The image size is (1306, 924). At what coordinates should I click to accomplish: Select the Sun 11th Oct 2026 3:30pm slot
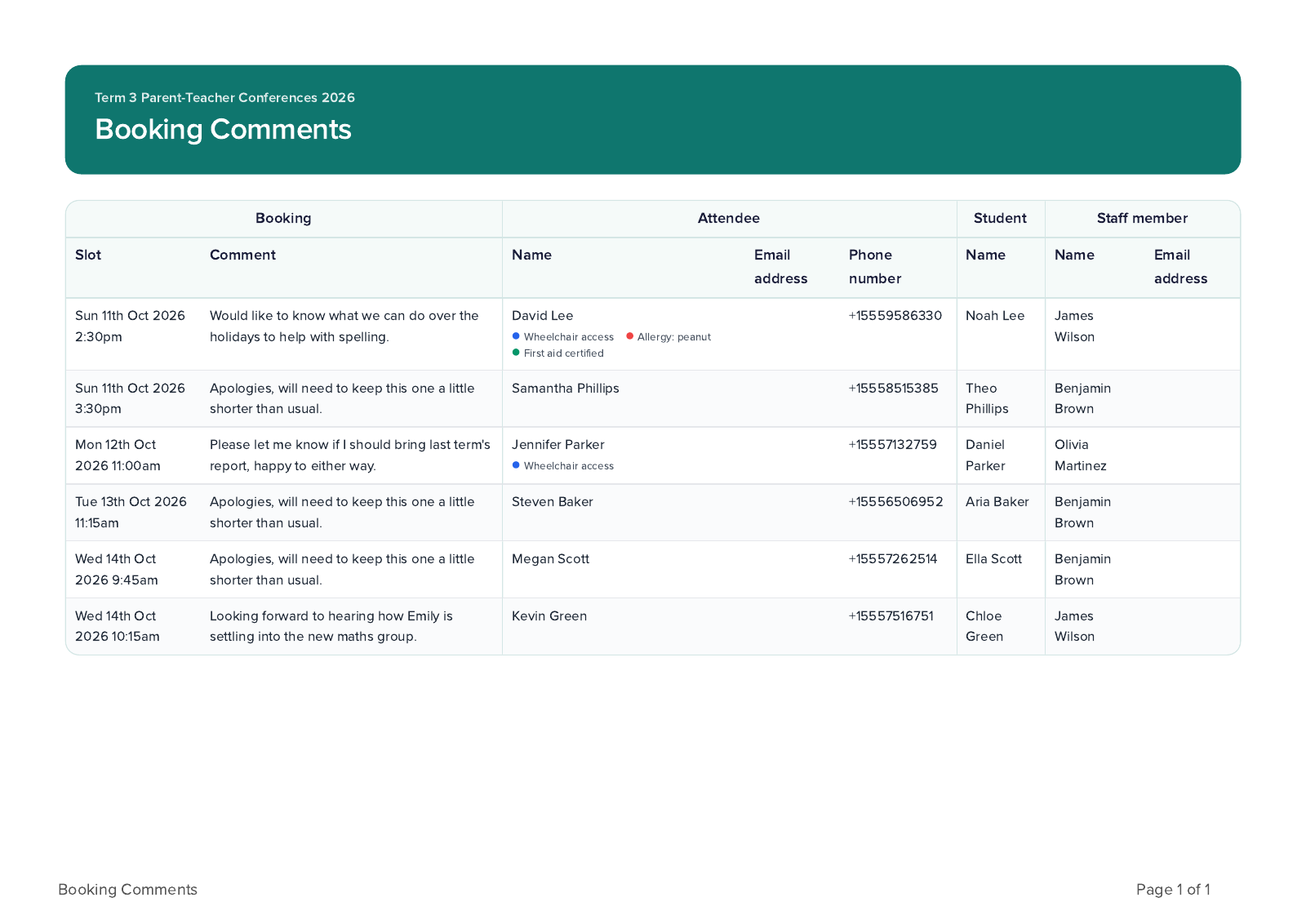pyautogui.click(x=130, y=398)
